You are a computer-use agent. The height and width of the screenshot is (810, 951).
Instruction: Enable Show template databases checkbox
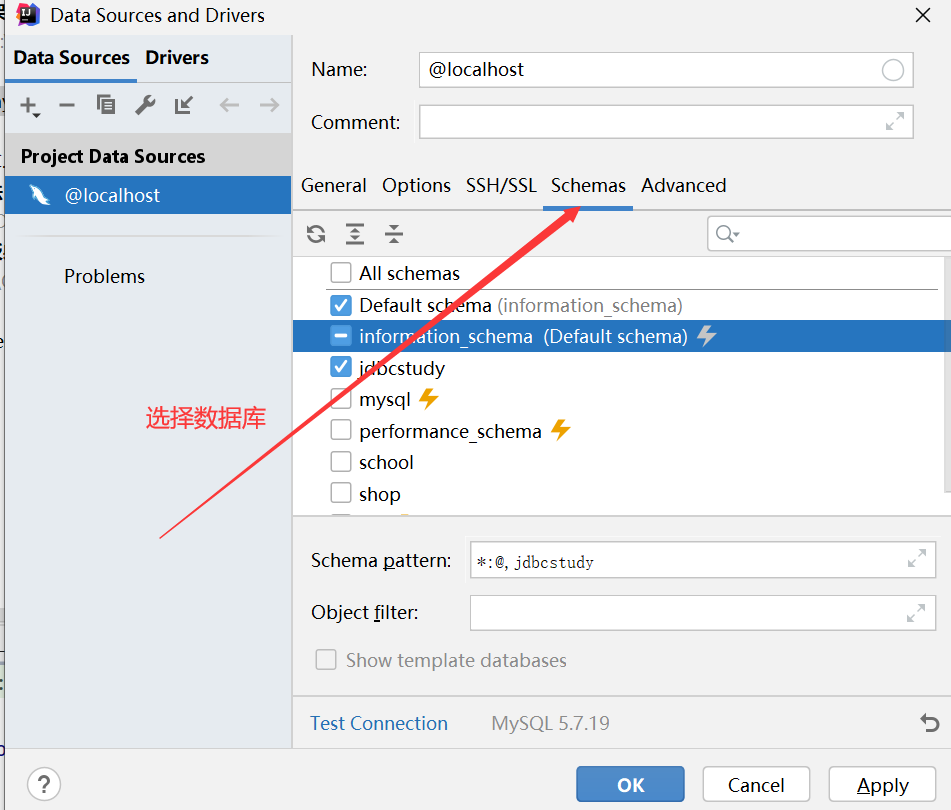tap(326, 660)
